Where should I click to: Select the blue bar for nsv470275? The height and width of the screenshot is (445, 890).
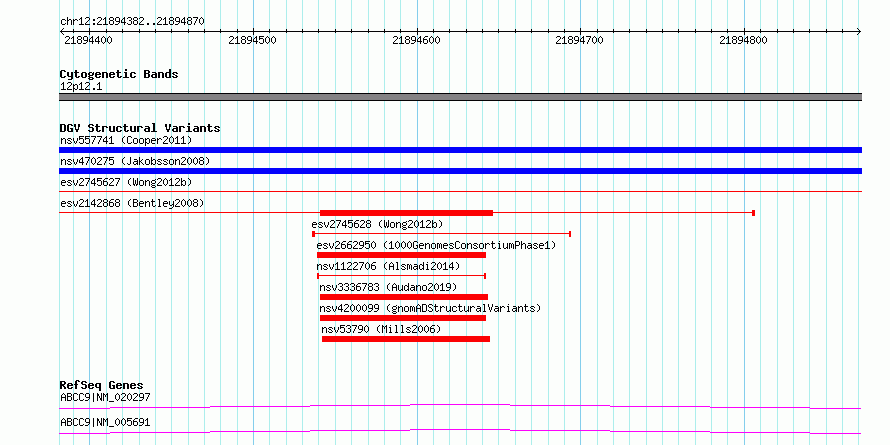pyautogui.click(x=460, y=171)
